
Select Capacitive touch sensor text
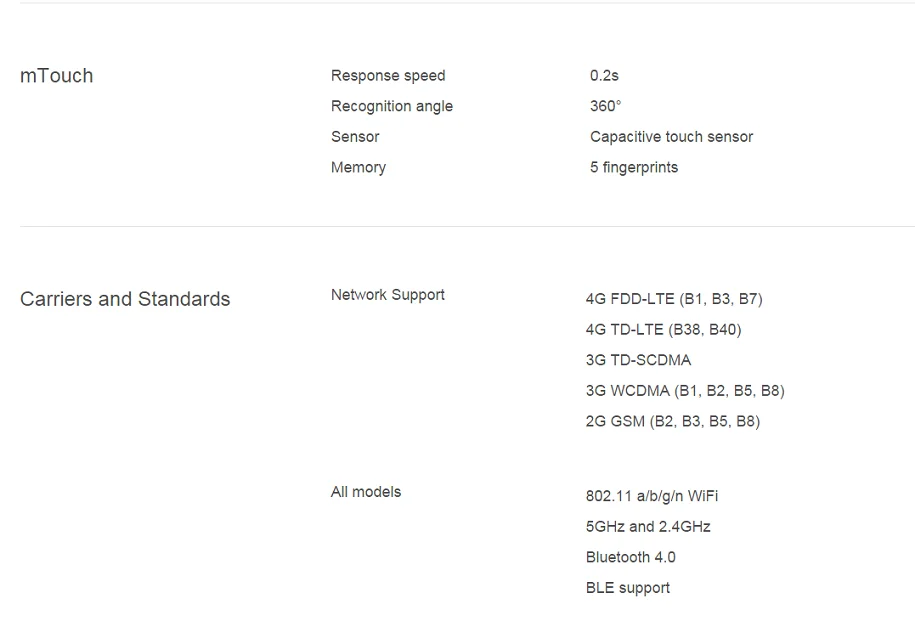coord(671,137)
